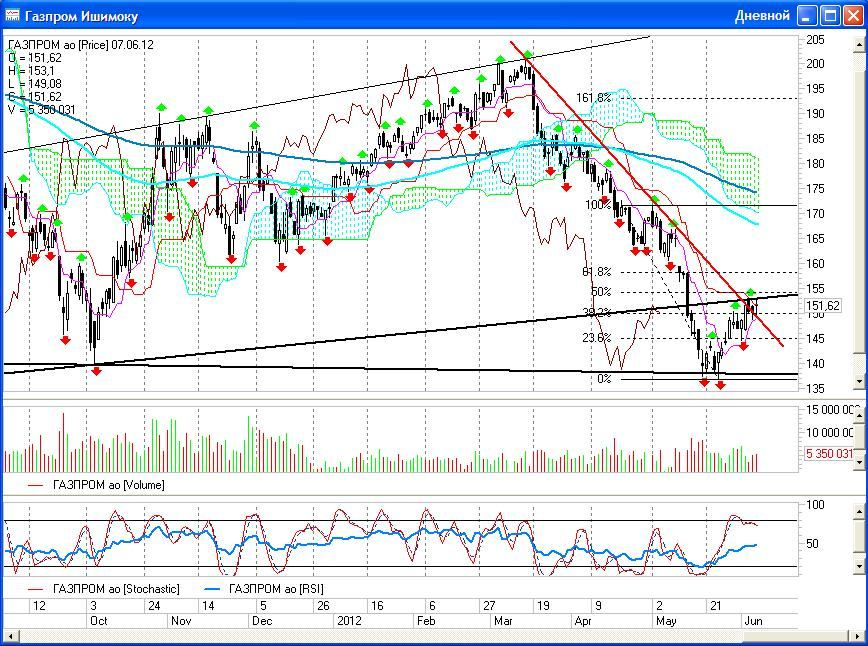Click the "Jun" month label

(753, 621)
